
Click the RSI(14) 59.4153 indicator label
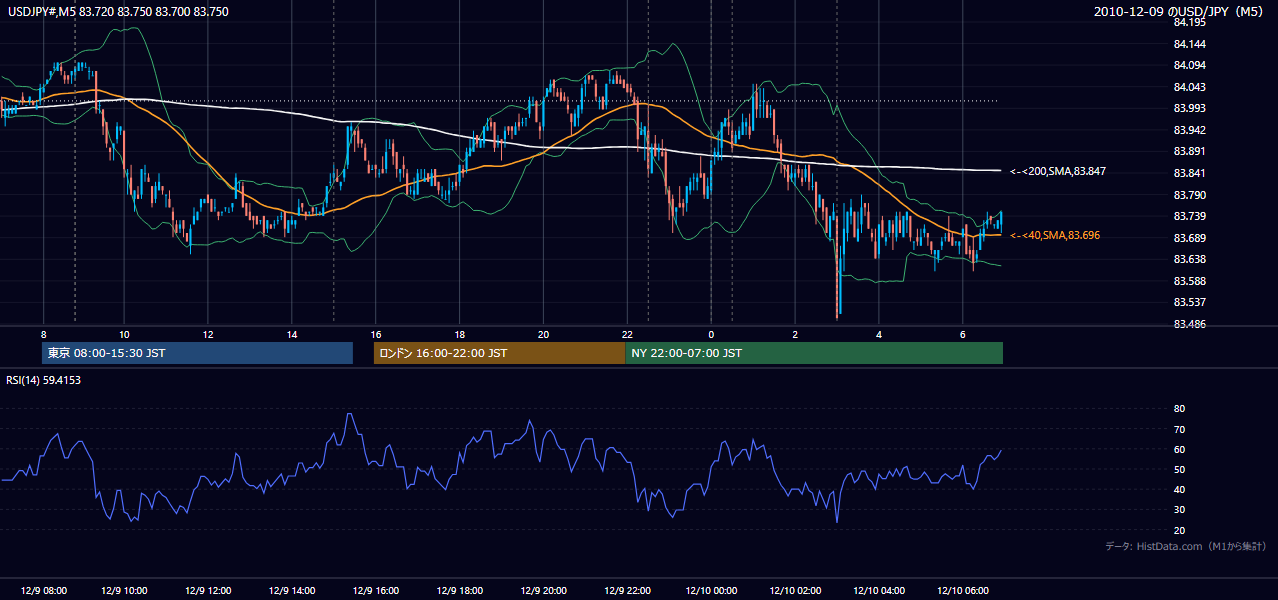pyautogui.click(x=44, y=380)
